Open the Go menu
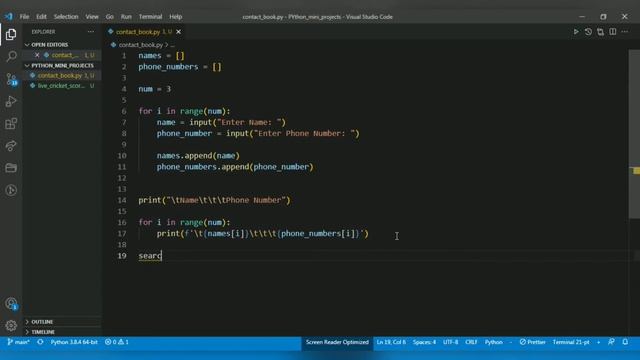 click(x=110, y=17)
